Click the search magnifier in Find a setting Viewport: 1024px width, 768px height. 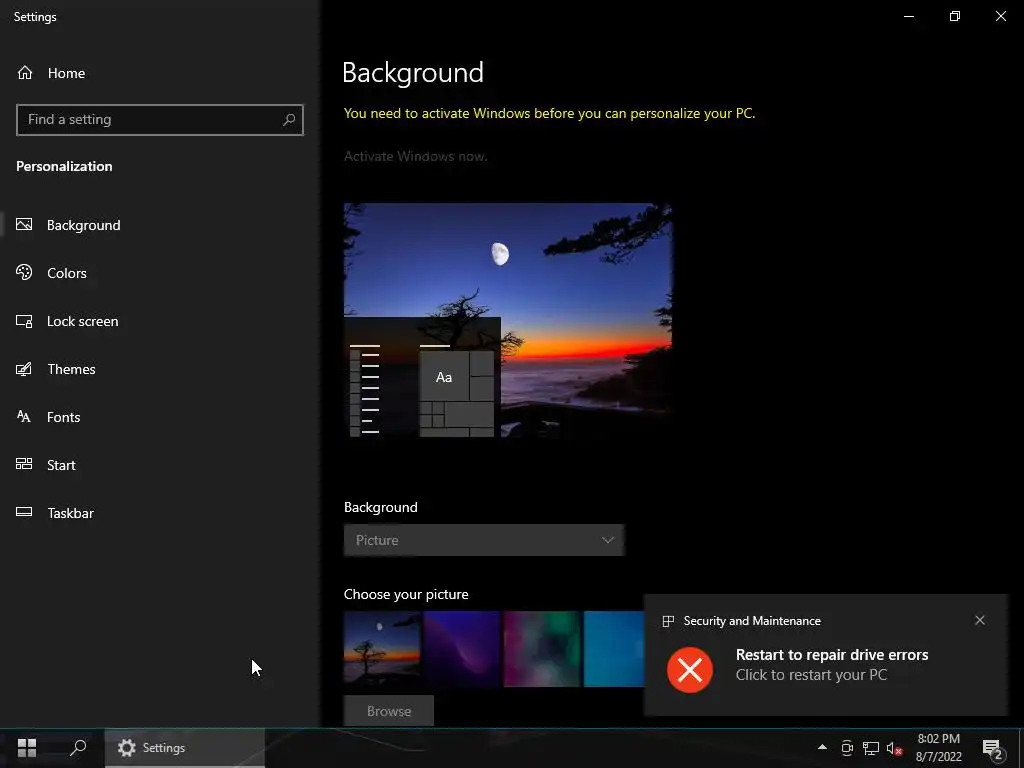click(x=289, y=120)
